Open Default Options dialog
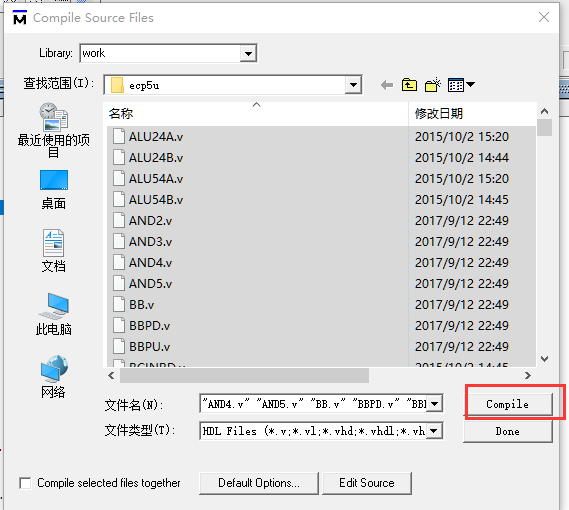 [x=259, y=483]
